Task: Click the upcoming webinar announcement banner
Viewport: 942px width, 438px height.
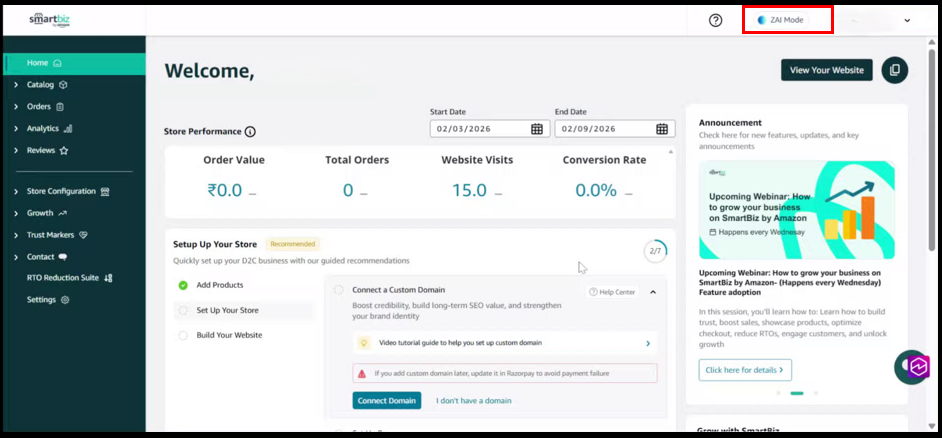Action: click(x=796, y=210)
